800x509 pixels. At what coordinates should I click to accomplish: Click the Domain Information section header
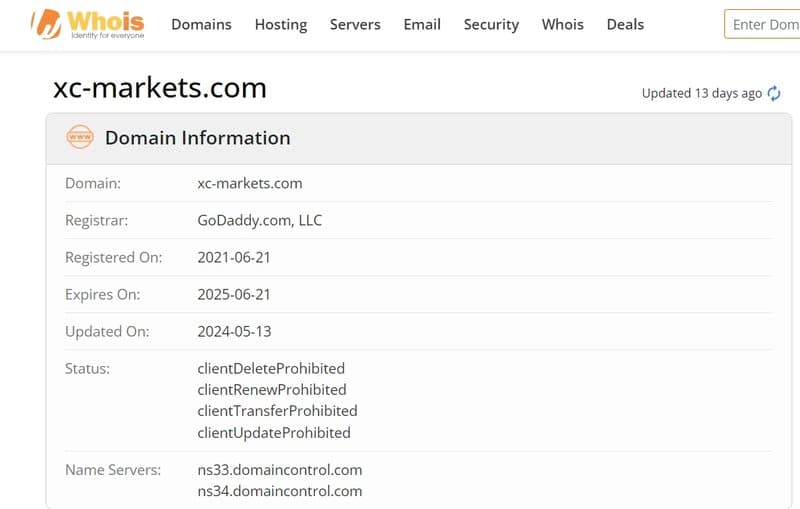tap(419, 138)
